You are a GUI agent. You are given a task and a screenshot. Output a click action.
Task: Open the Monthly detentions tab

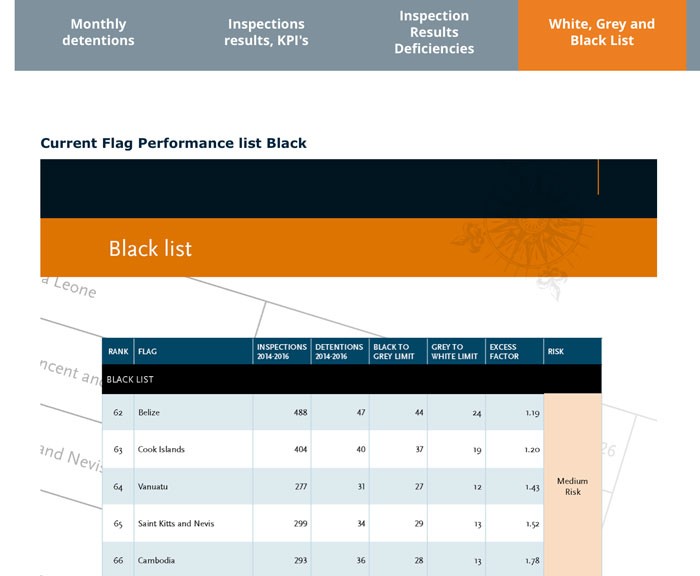coord(98,32)
